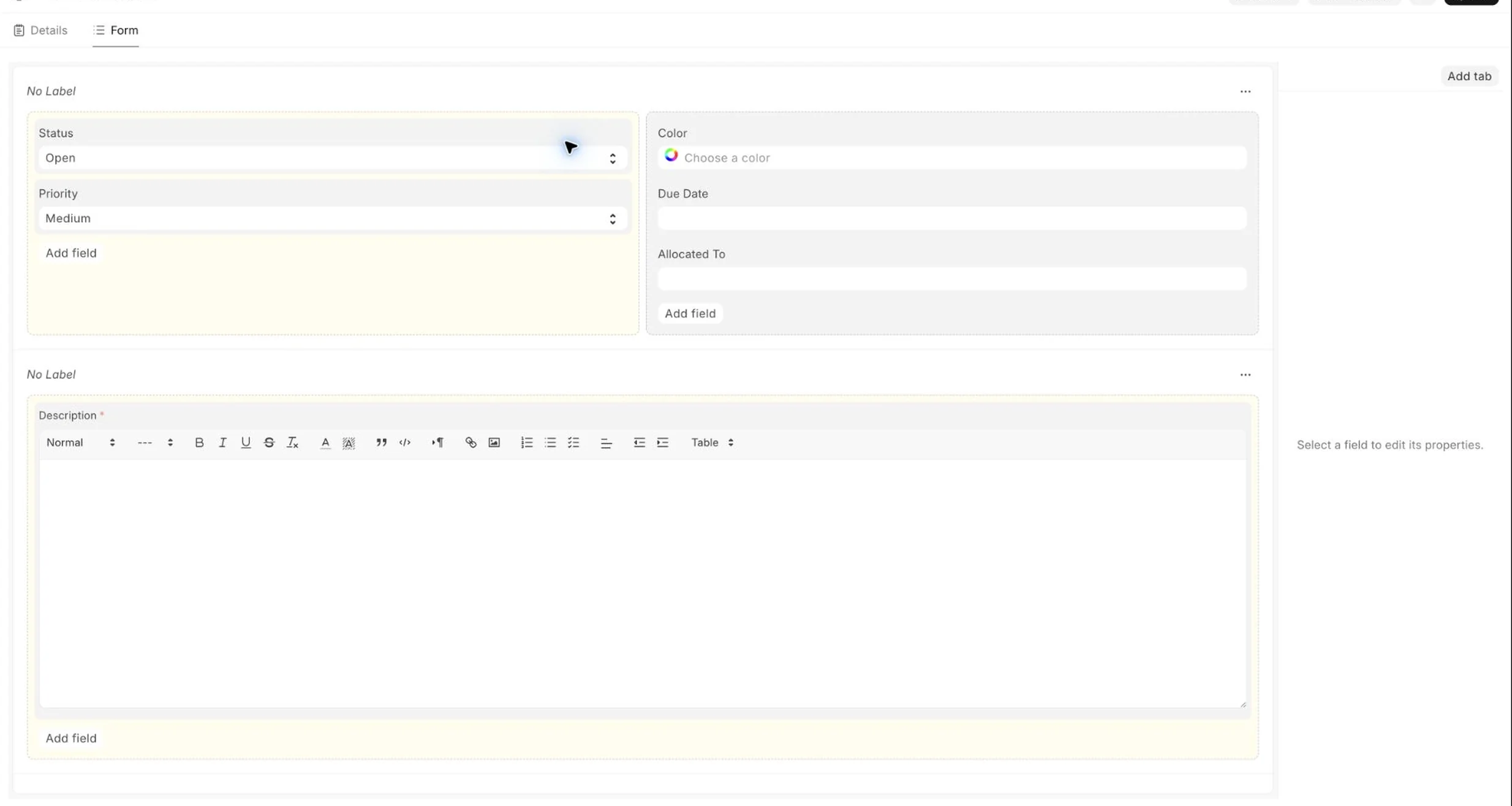Insert an image into Description
1512x806 pixels.
(x=494, y=442)
